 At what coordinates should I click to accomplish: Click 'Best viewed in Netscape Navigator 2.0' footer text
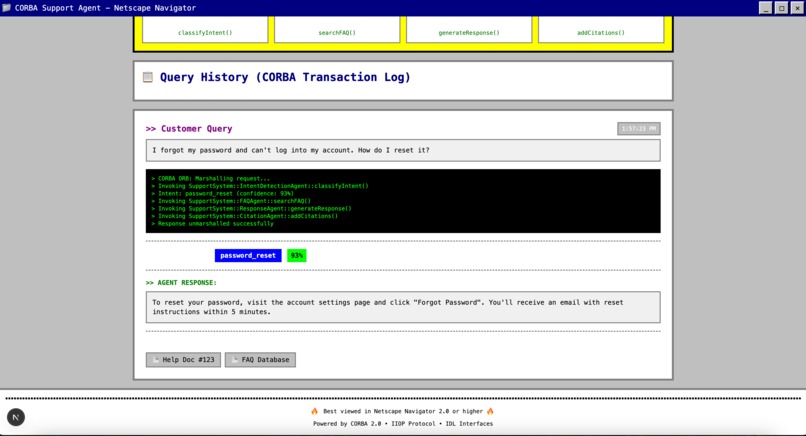click(x=403, y=411)
